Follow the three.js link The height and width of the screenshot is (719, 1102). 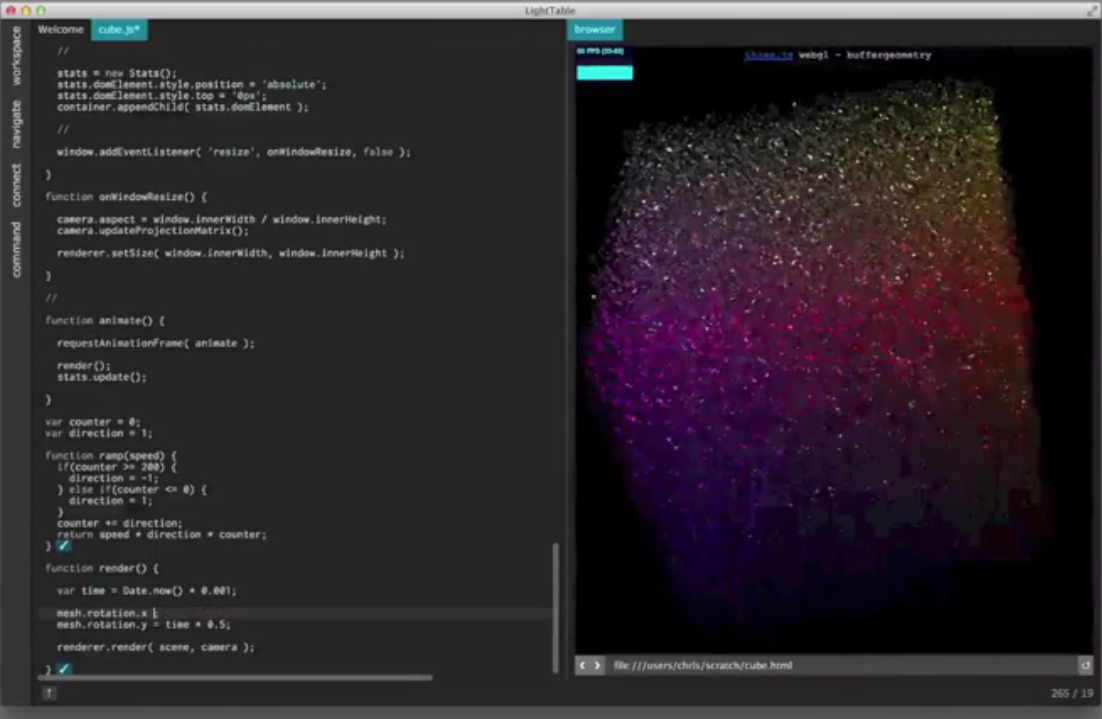(768, 55)
